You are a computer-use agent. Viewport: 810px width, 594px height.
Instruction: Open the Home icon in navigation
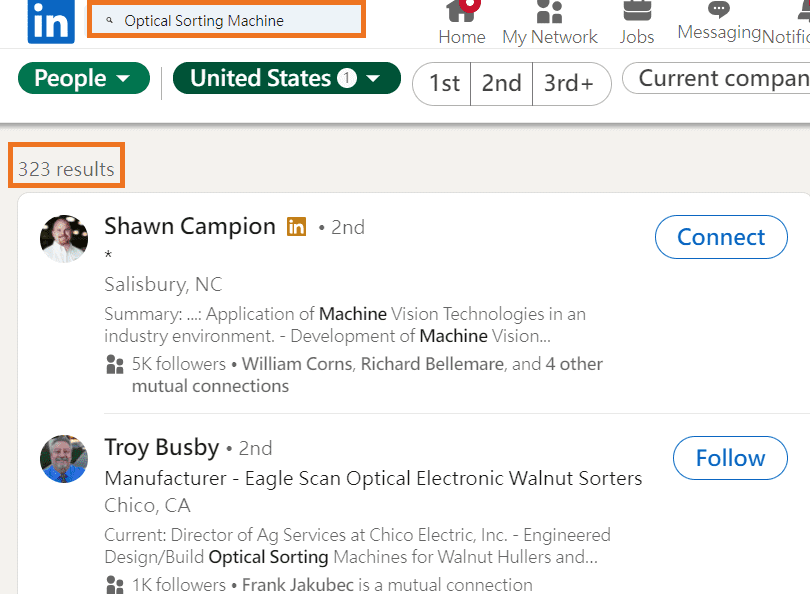click(462, 11)
